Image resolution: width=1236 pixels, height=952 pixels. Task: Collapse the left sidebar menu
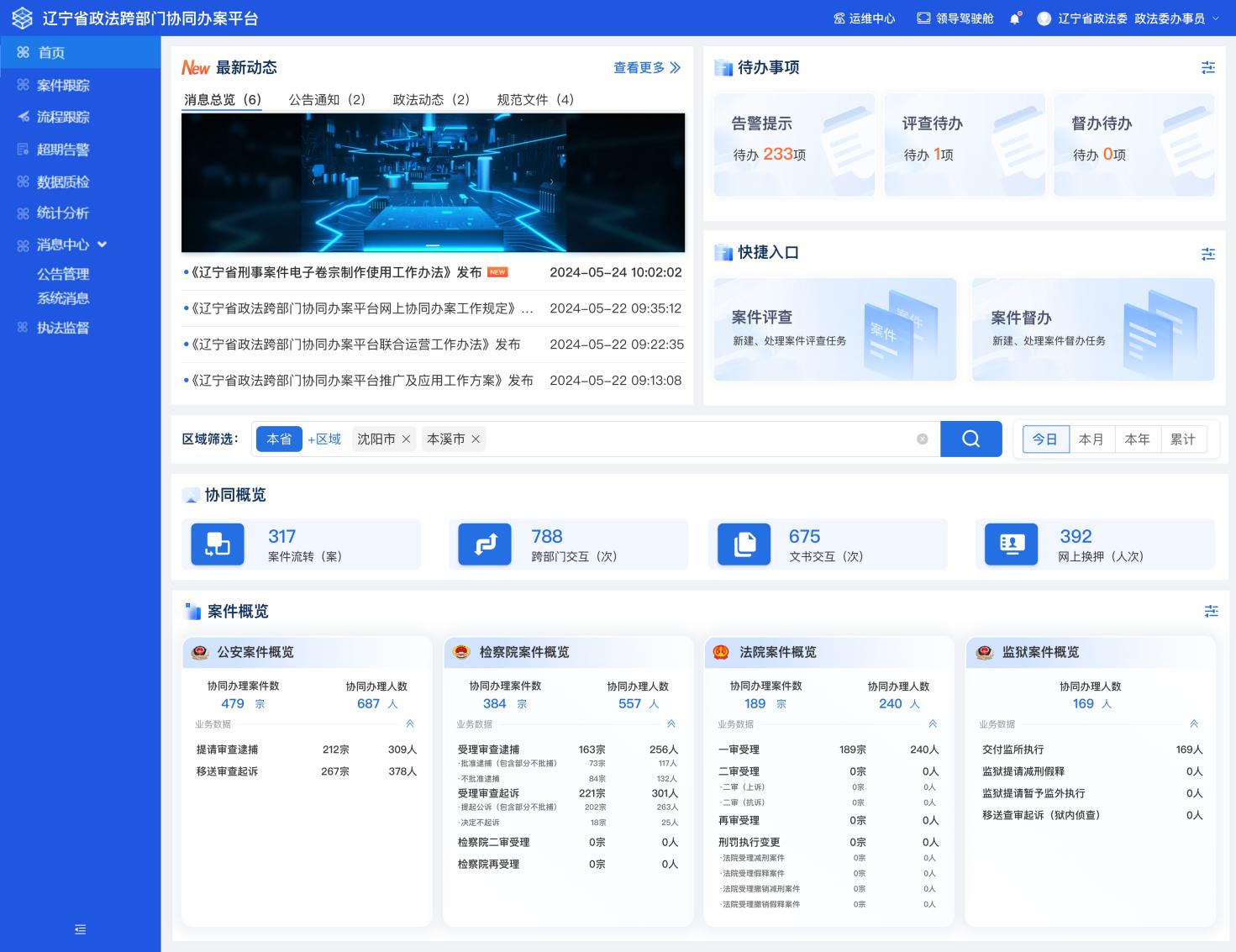pyautogui.click(x=81, y=929)
